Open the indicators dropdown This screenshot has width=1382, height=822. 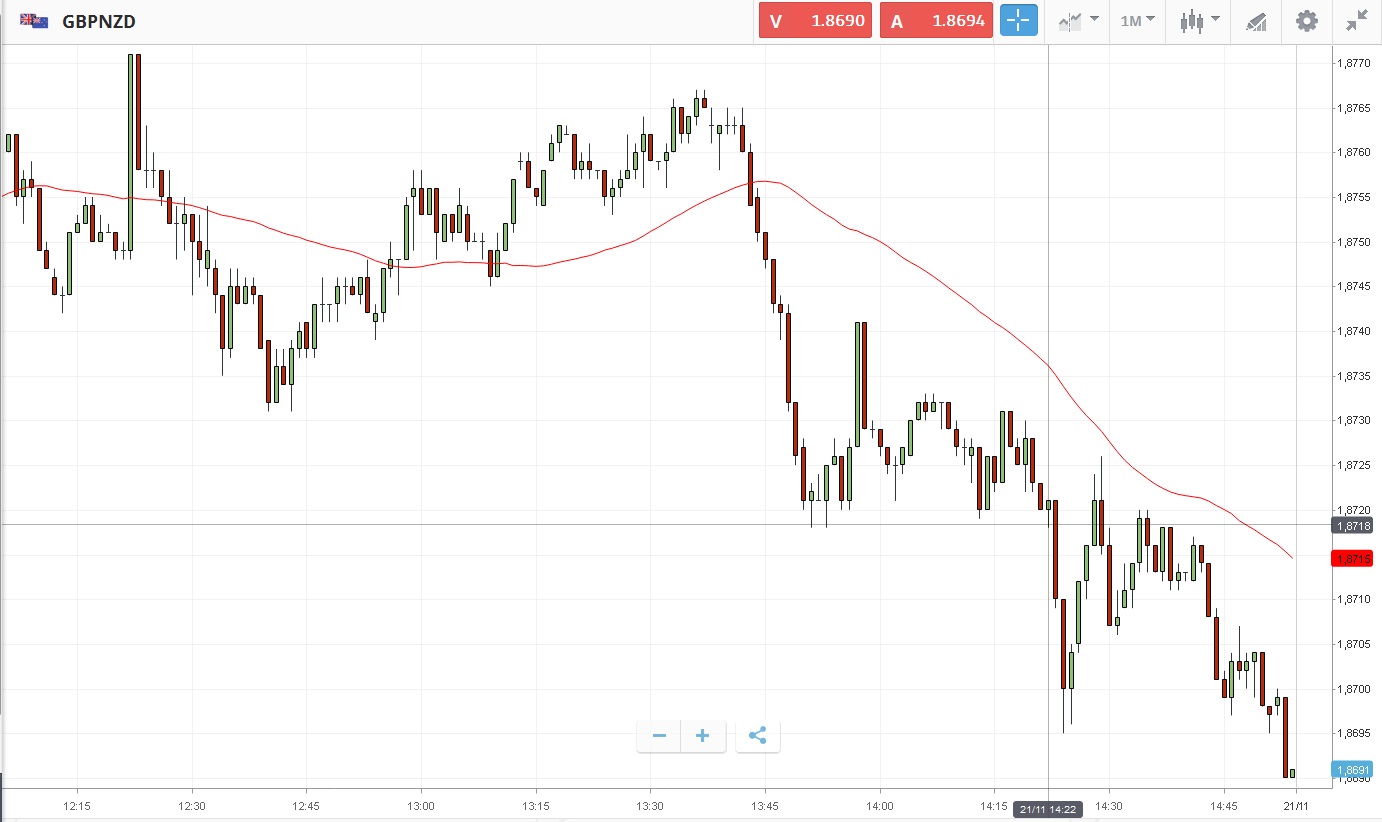coord(1078,21)
